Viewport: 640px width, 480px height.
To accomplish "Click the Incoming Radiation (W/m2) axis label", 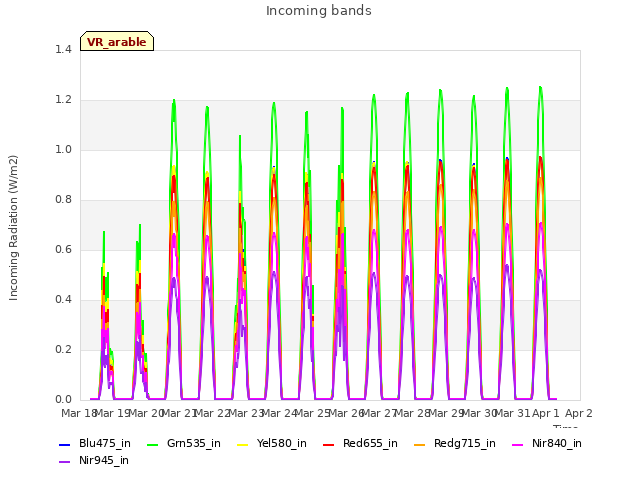I will [x=13, y=228].
